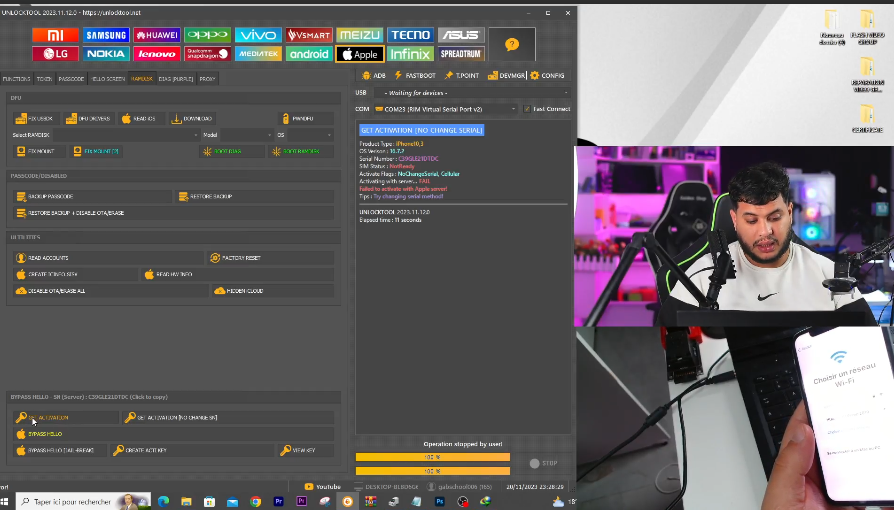Select the OPPO brand logo
The width and height of the screenshot is (894, 510).
pos(208,35)
